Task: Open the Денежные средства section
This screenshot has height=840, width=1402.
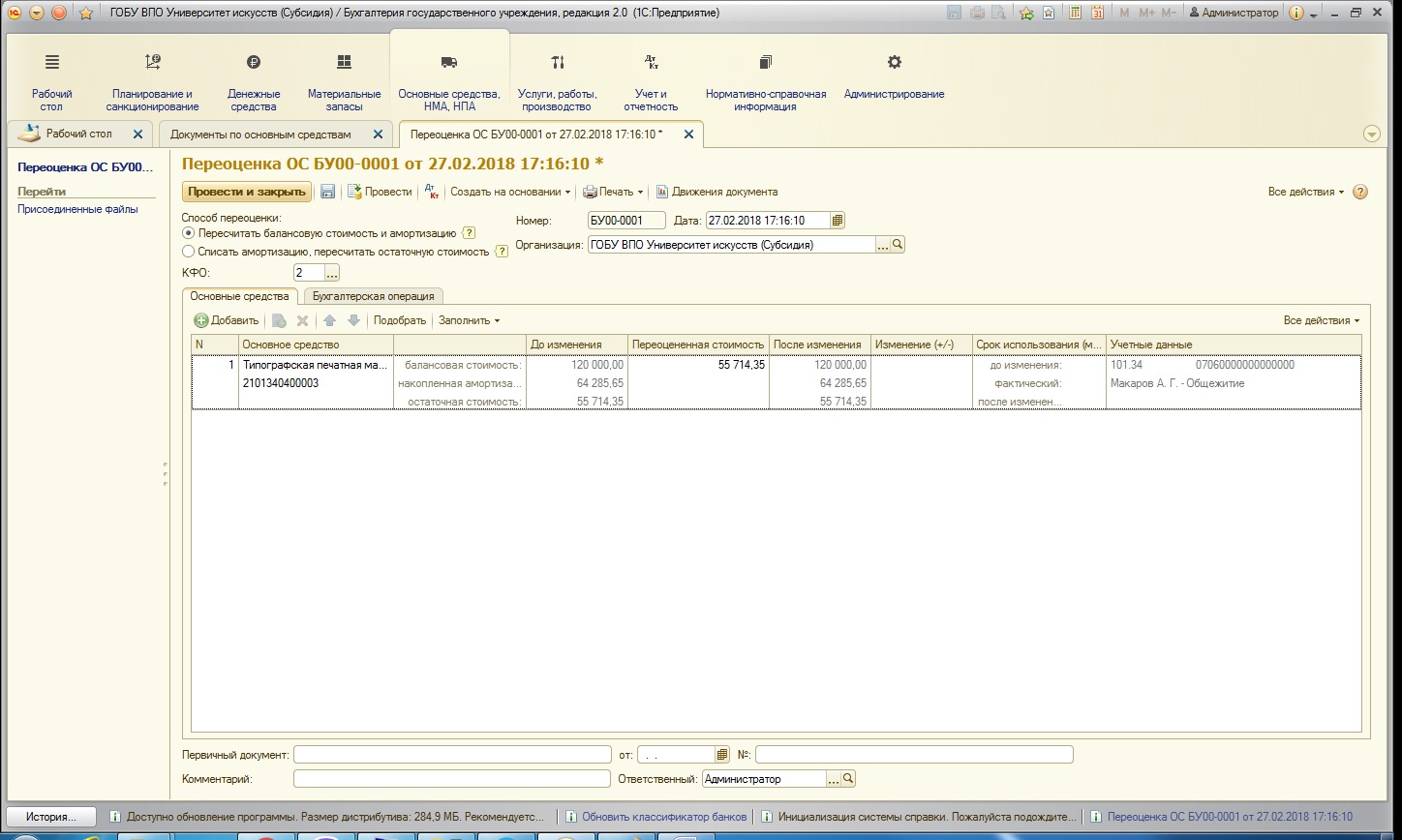Action: [x=254, y=80]
